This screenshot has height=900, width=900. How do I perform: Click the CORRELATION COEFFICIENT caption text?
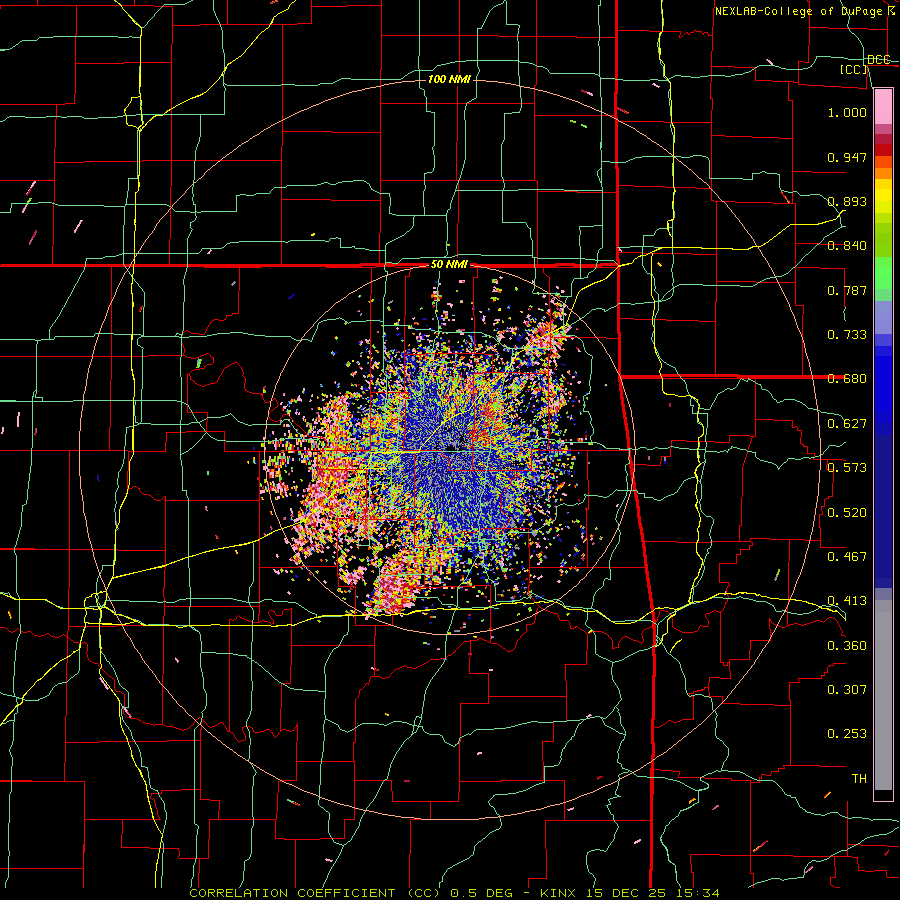292,893
